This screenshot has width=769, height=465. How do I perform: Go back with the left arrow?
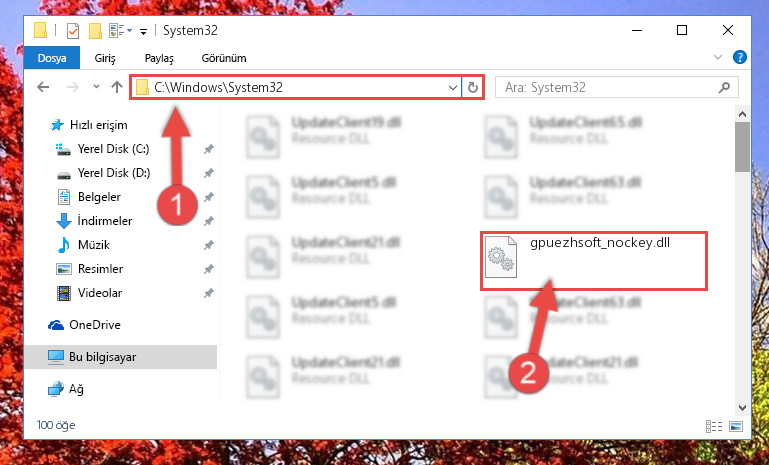(43, 87)
